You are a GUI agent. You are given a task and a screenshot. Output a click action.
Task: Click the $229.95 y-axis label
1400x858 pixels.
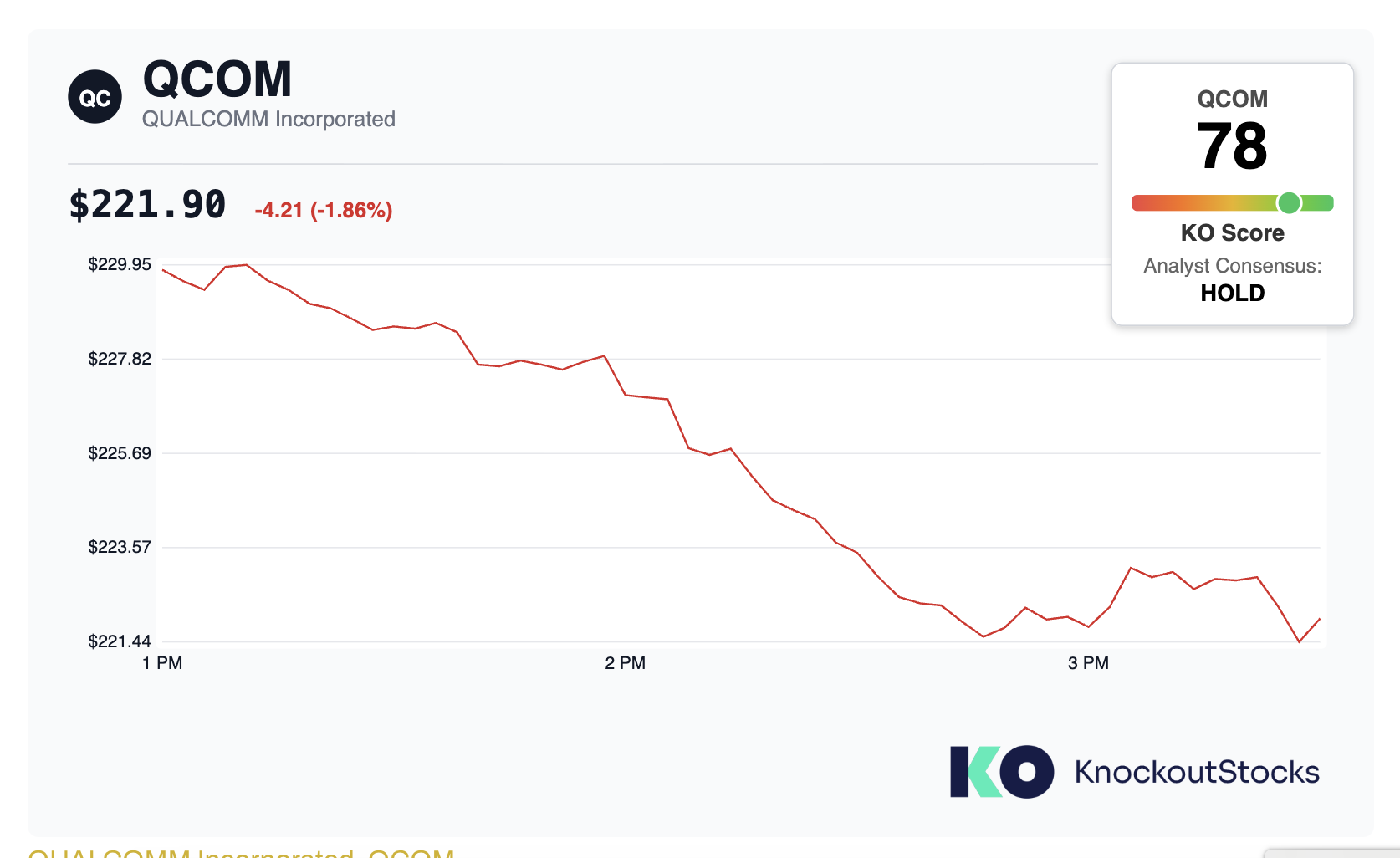click(120, 264)
